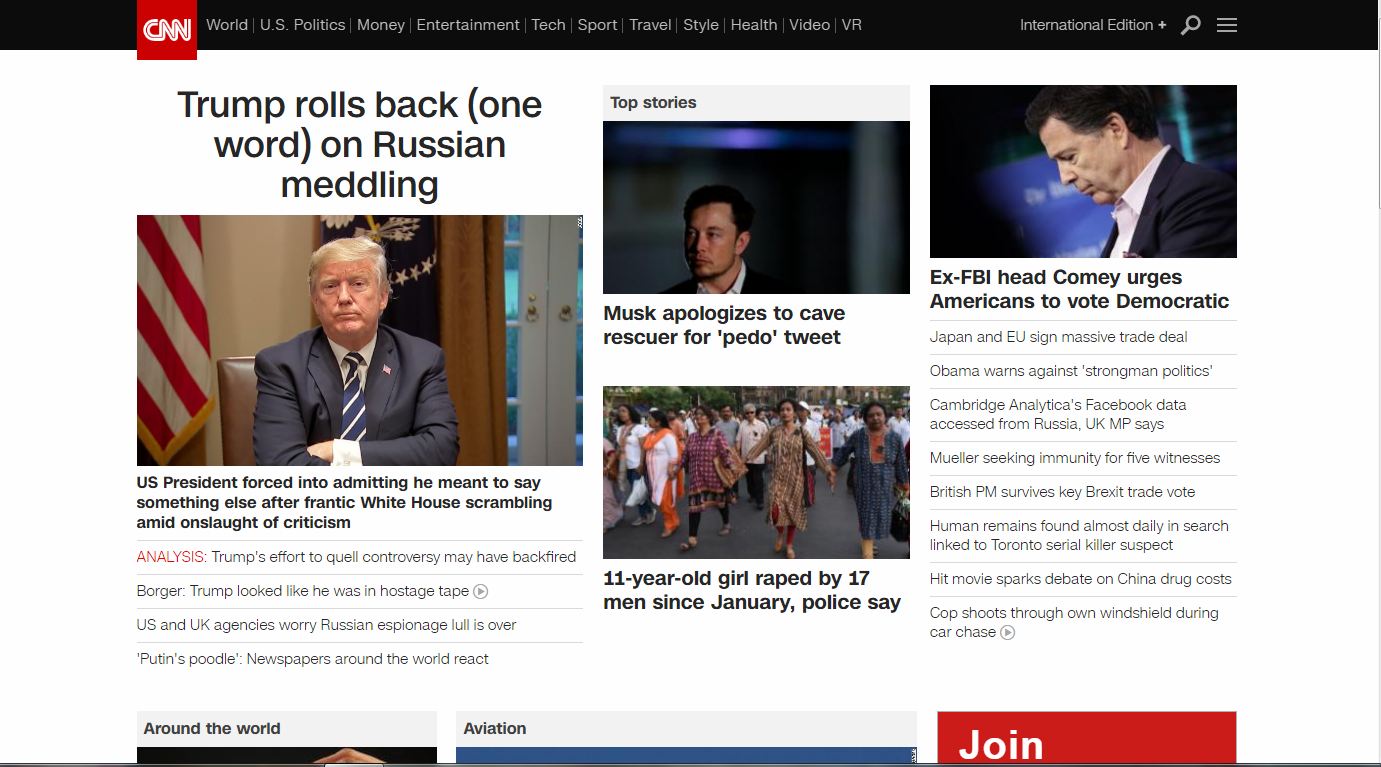The image size is (1381, 767).
Task: Click the Elon Musk story image
Action: click(756, 207)
